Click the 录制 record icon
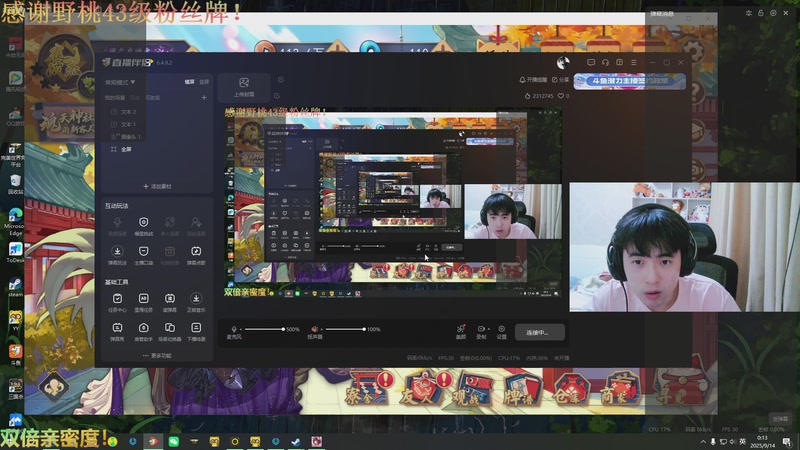 click(x=481, y=329)
